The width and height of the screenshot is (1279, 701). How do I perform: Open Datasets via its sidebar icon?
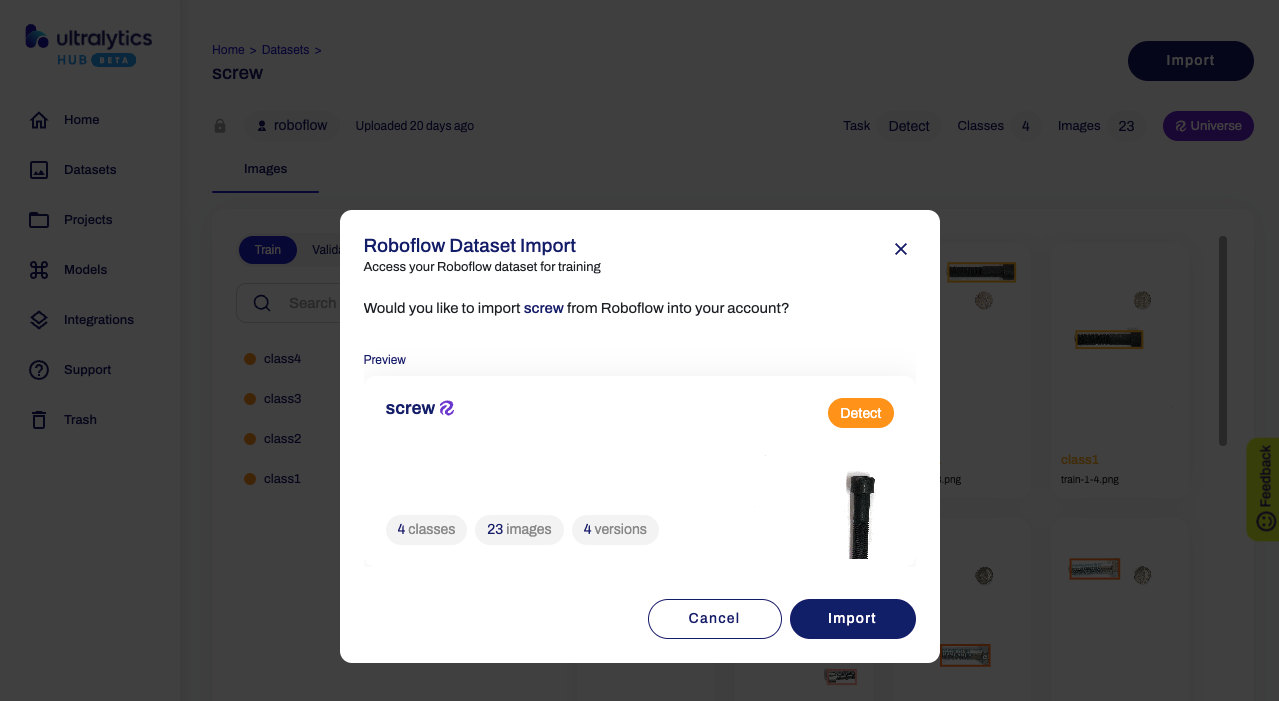(x=39, y=170)
